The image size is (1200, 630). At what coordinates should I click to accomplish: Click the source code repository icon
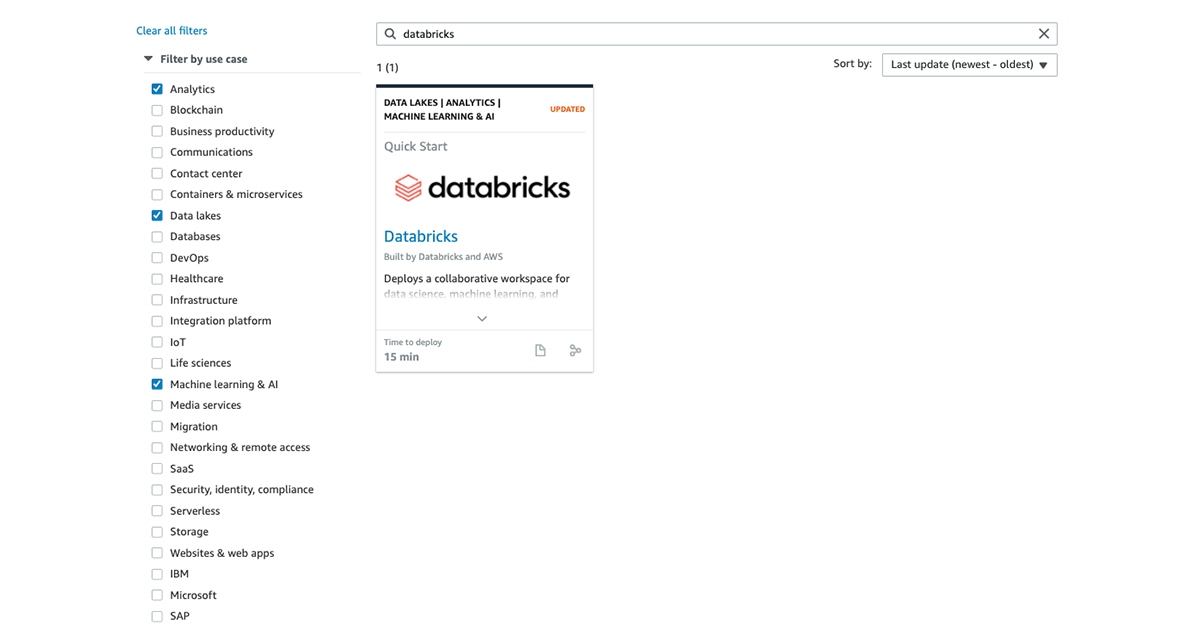575,351
